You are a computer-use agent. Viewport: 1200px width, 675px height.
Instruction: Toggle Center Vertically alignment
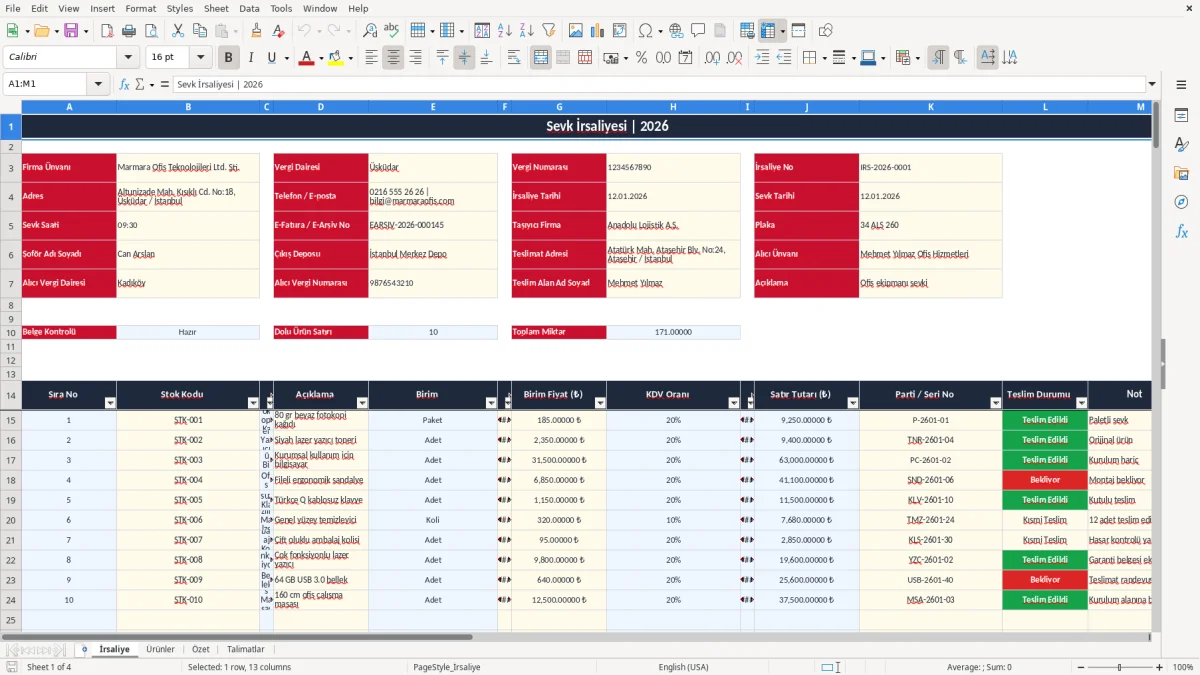coord(464,58)
